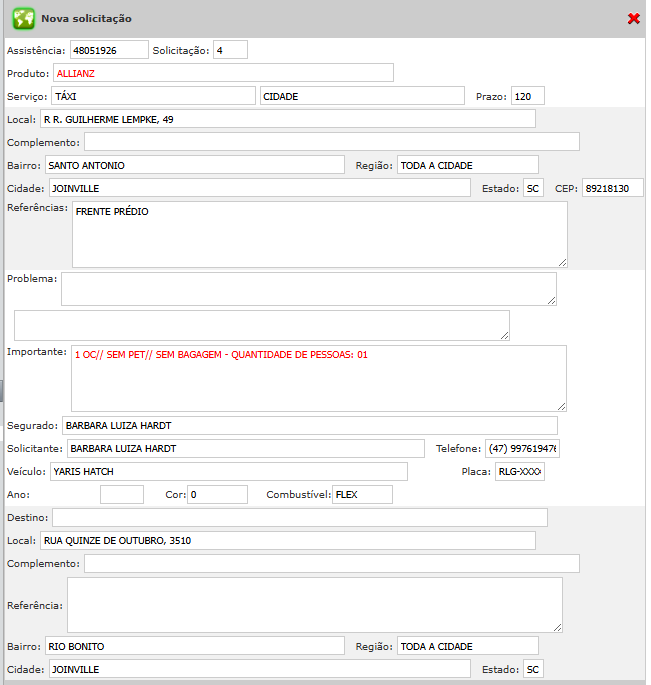The image size is (651, 685).
Task: Click the Assistência field containing 48051926
Action: pyautogui.click(x=108, y=50)
